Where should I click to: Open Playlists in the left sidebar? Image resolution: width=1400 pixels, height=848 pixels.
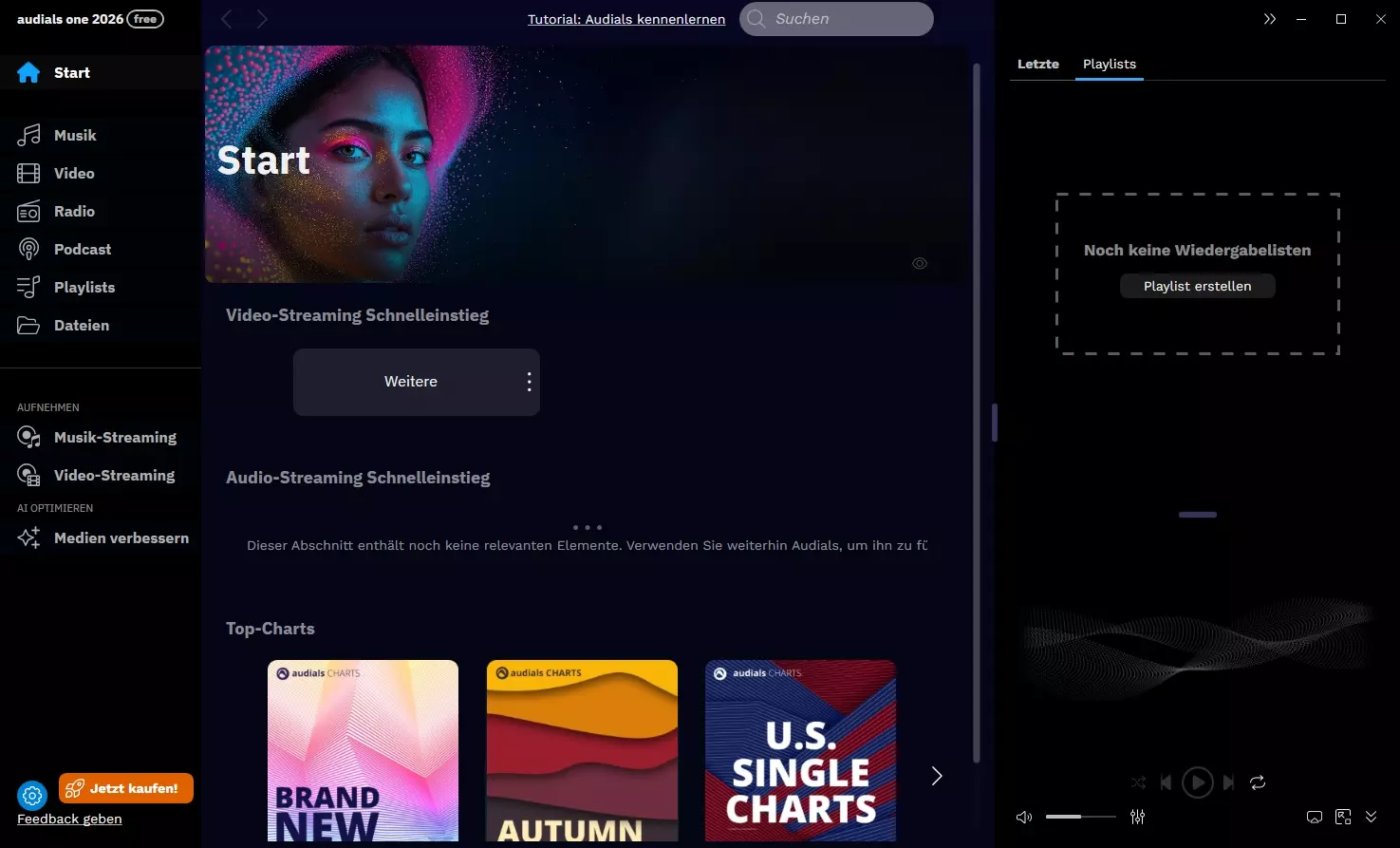point(100,287)
